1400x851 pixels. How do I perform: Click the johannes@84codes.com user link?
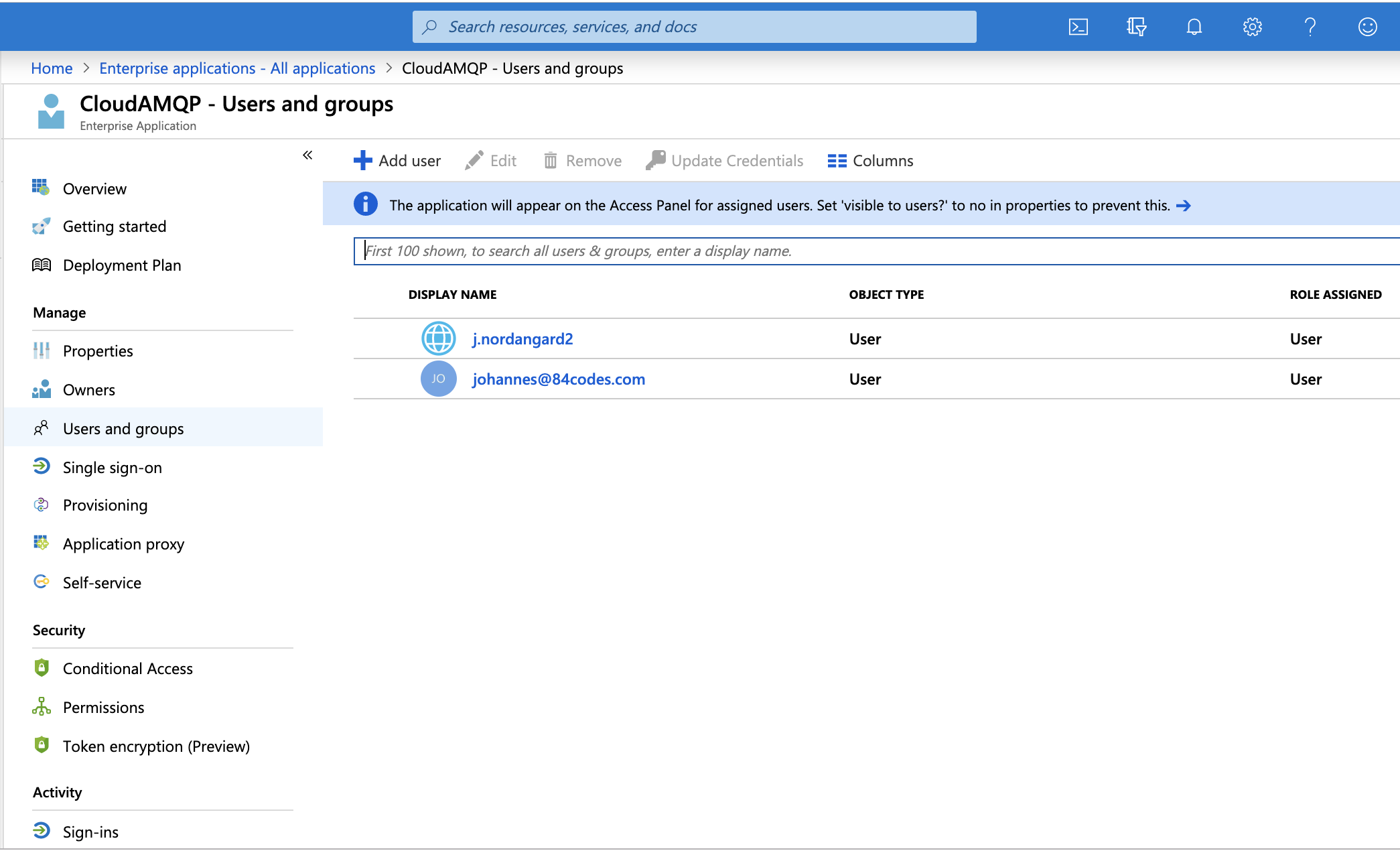558,378
